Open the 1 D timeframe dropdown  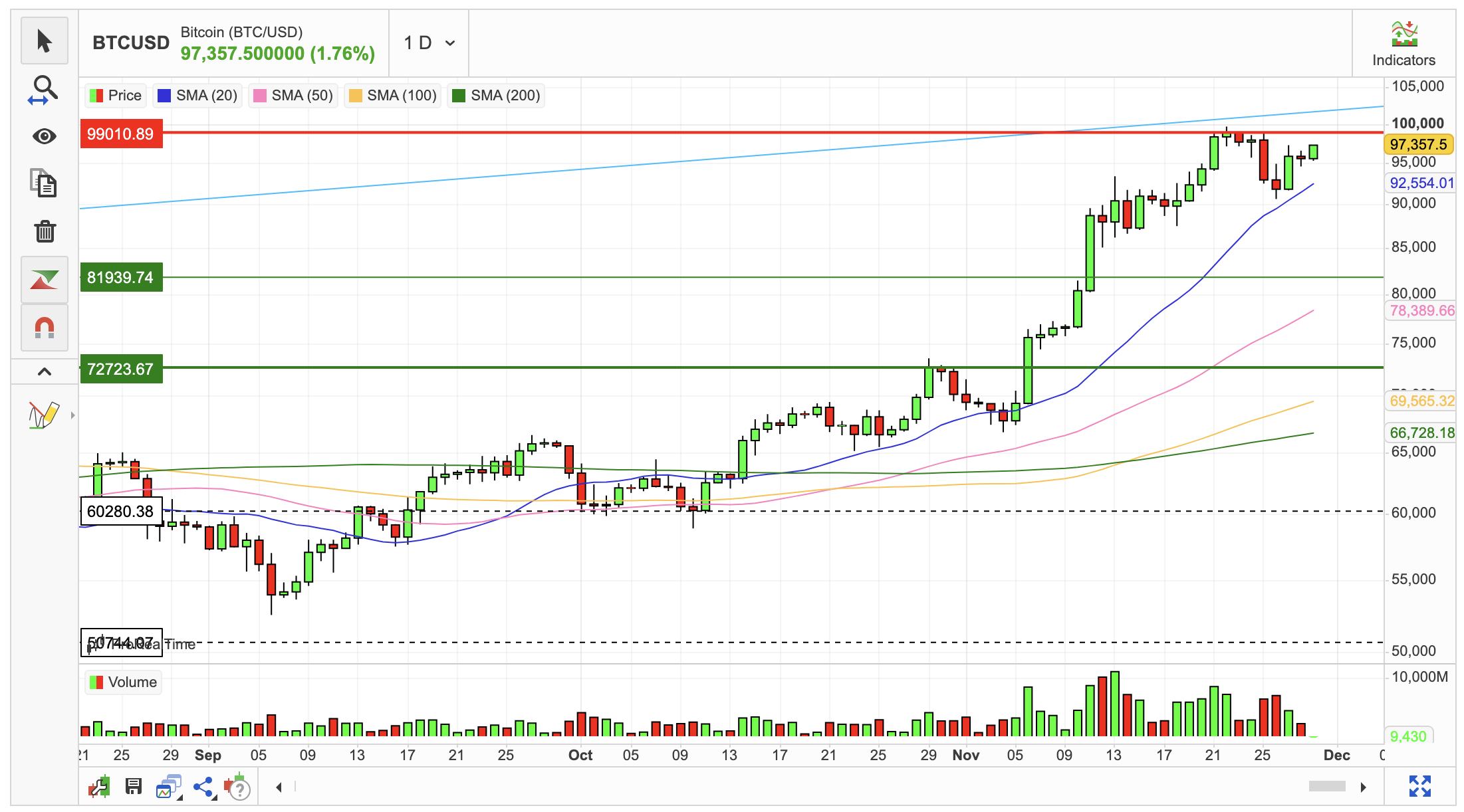429,43
